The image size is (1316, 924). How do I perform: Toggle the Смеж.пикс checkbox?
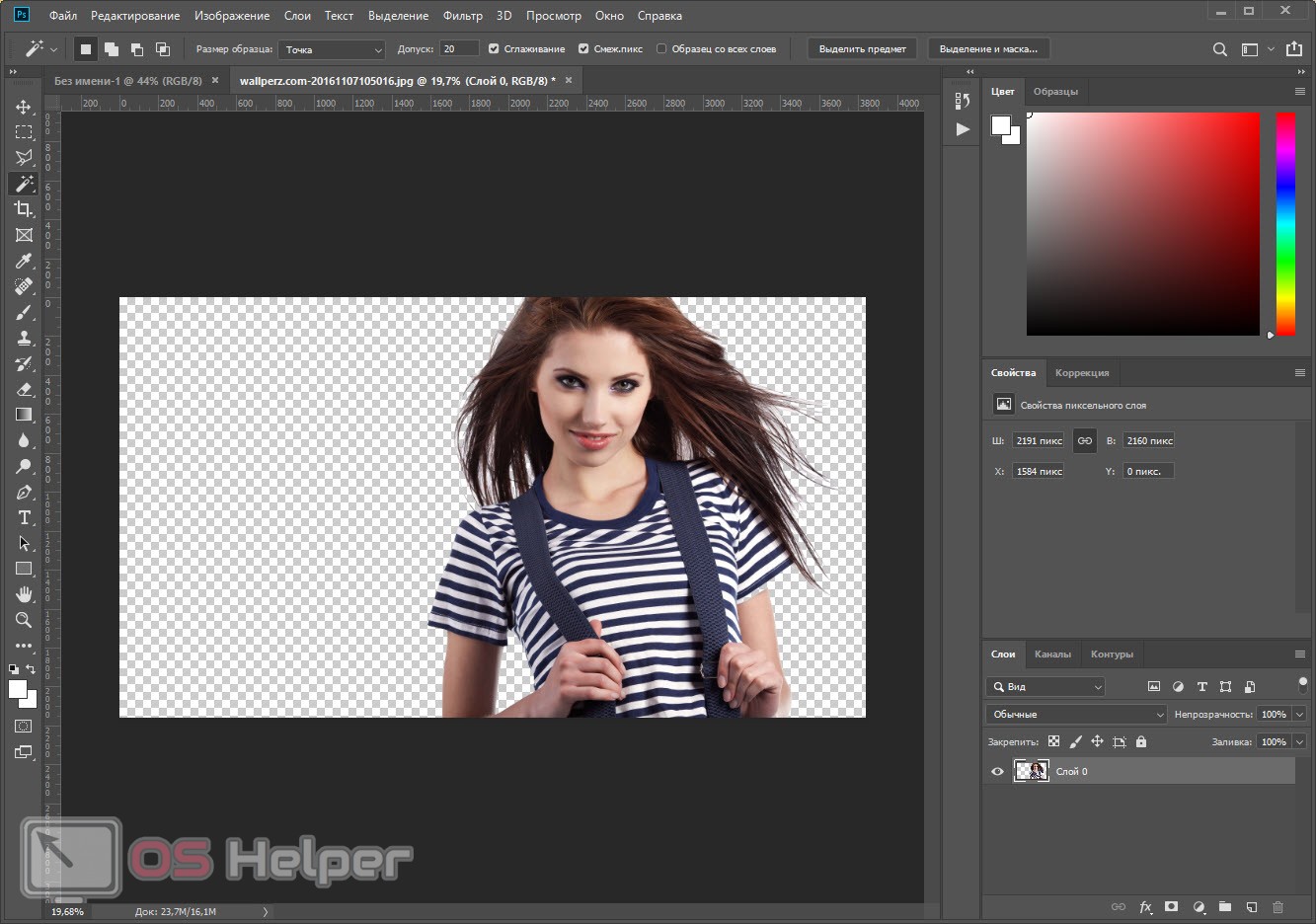click(583, 48)
